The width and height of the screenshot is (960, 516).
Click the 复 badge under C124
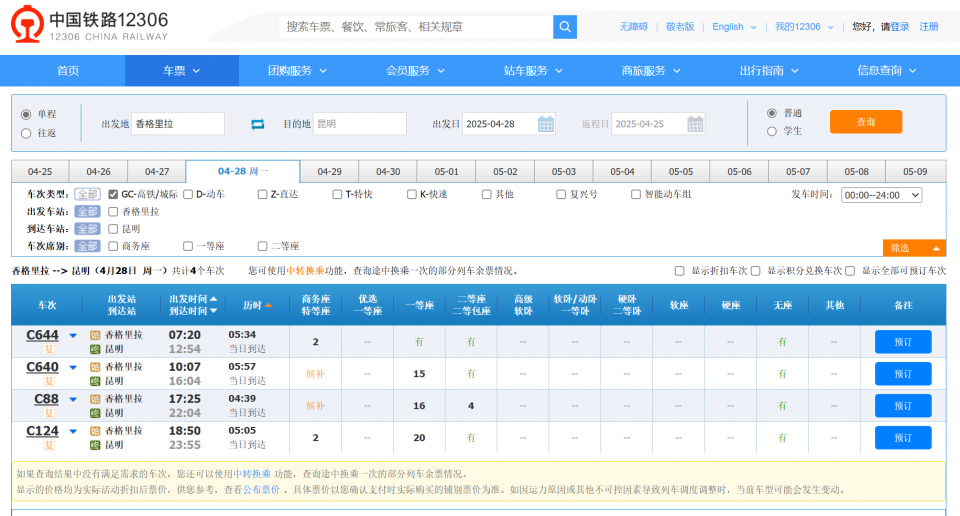pyautogui.click(x=49, y=445)
